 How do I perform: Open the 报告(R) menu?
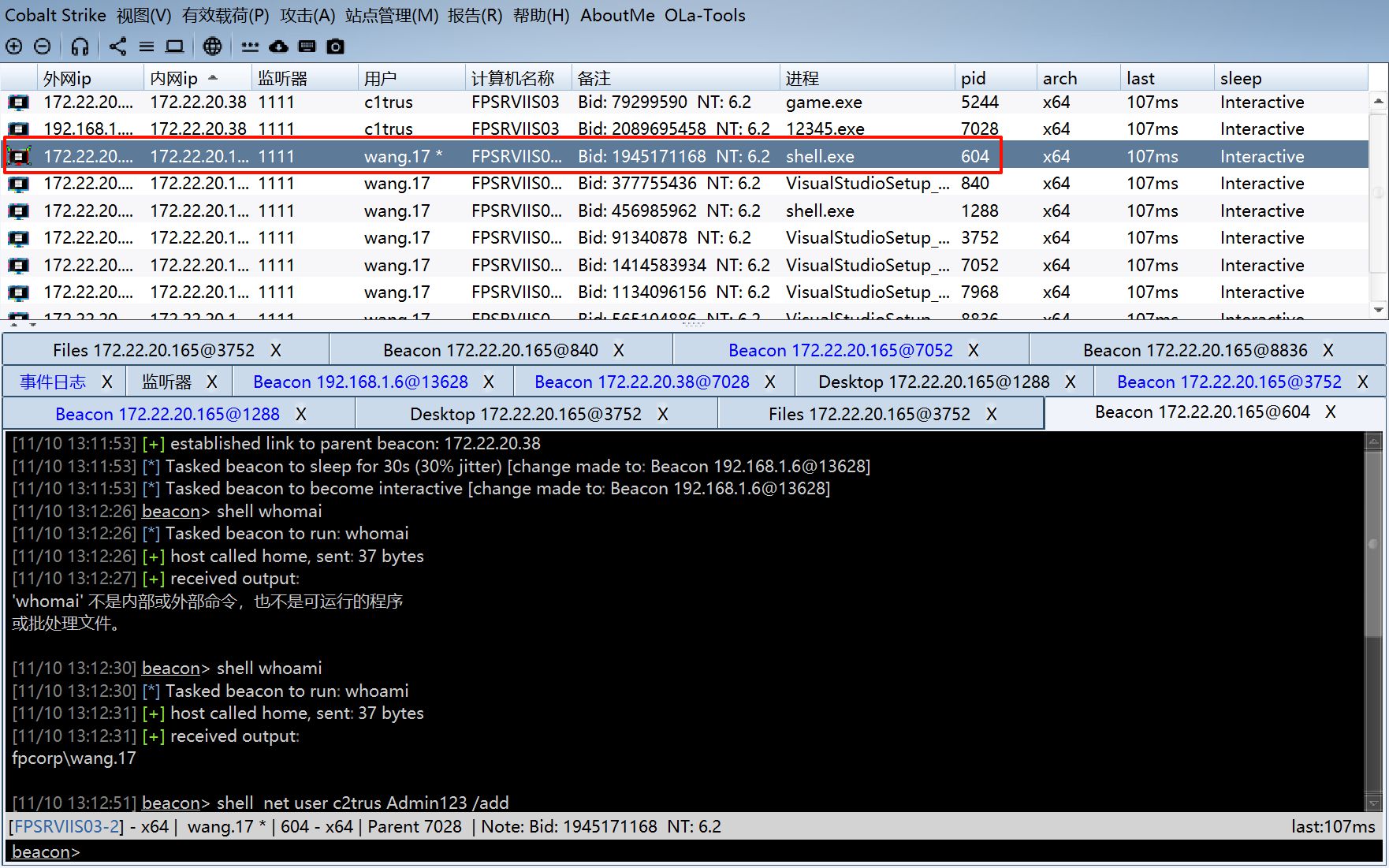[x=475, y=15]
